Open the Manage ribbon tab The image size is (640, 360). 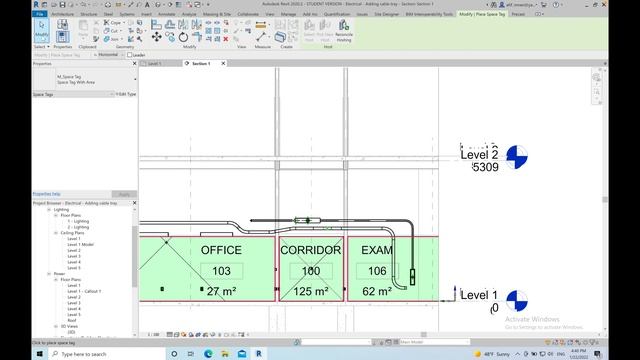coord(288,14)
